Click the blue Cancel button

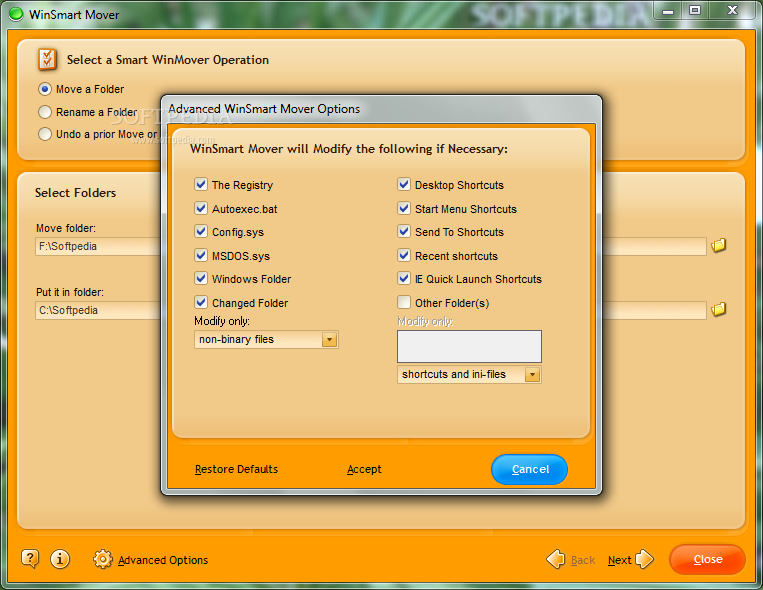click(x=529, y=469)
